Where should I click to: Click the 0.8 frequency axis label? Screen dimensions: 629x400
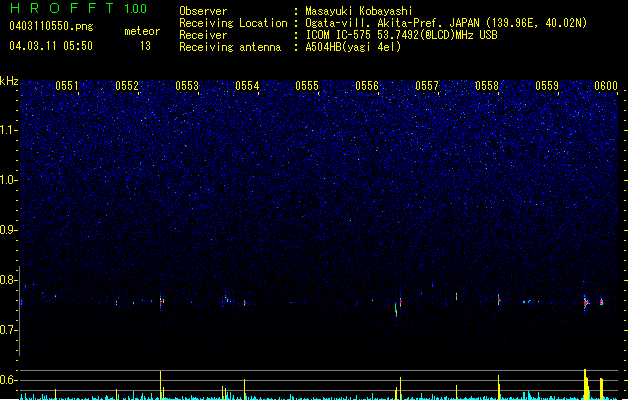[x=9, y=280]
